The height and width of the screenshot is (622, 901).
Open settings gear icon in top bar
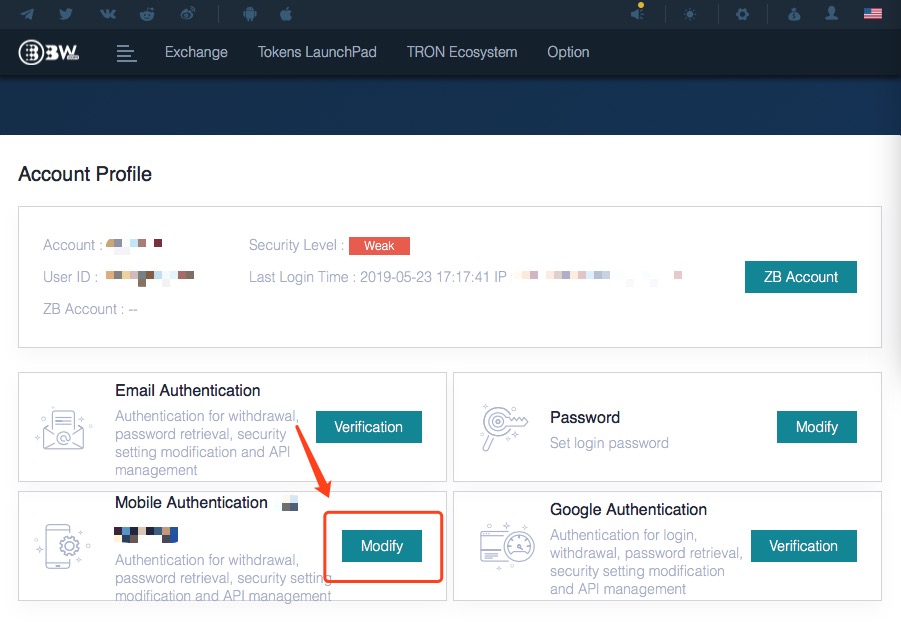(741, 14)
